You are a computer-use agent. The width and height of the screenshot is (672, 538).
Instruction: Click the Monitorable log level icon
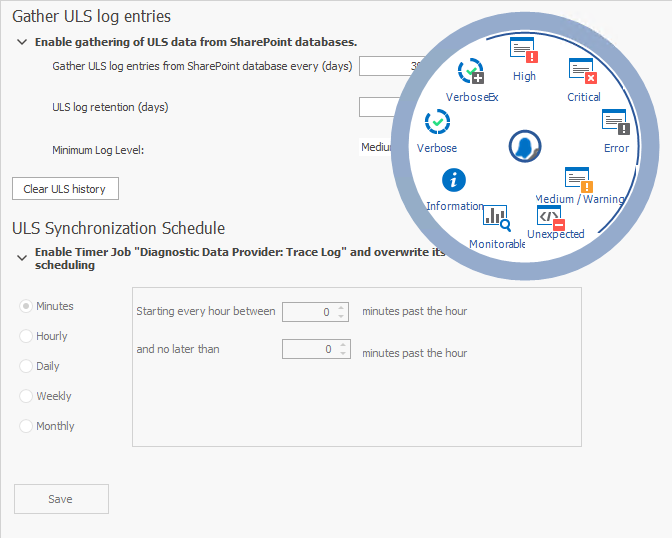pyautogui.click(x=497, y=215)
